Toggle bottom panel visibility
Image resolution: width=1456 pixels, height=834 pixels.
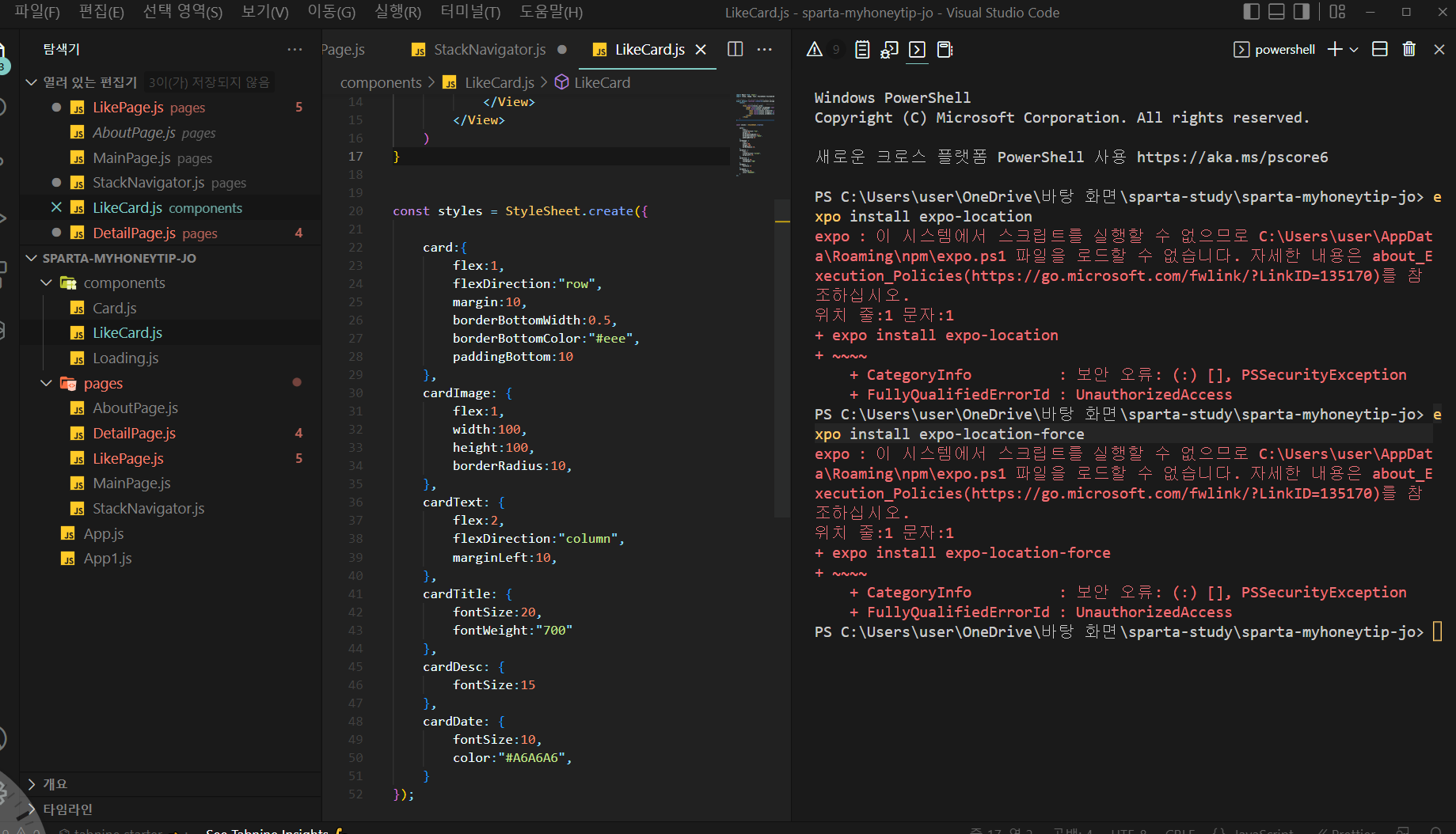[x=1276, y=12]
